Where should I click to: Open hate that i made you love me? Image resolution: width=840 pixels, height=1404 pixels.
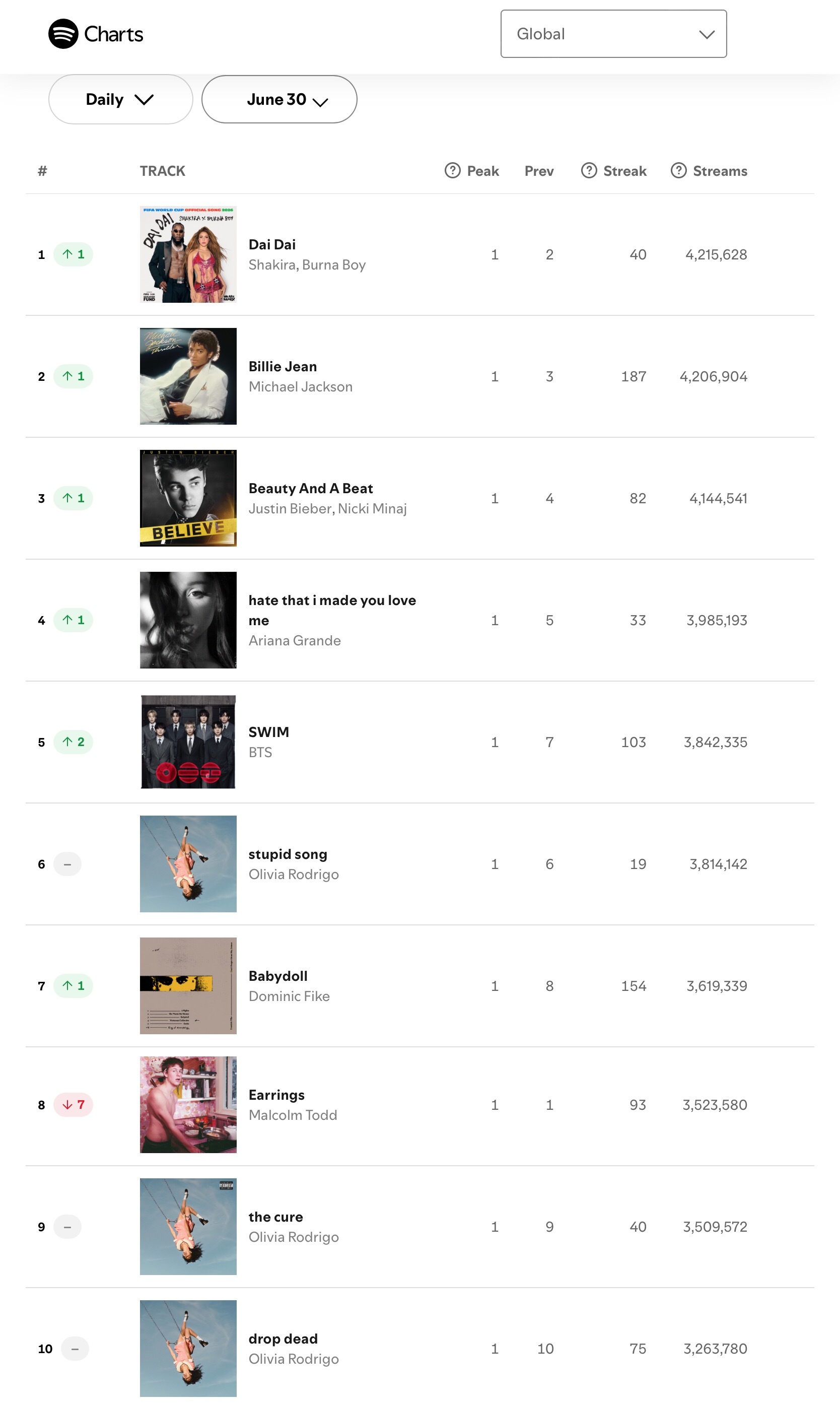[x=332, y=610]
